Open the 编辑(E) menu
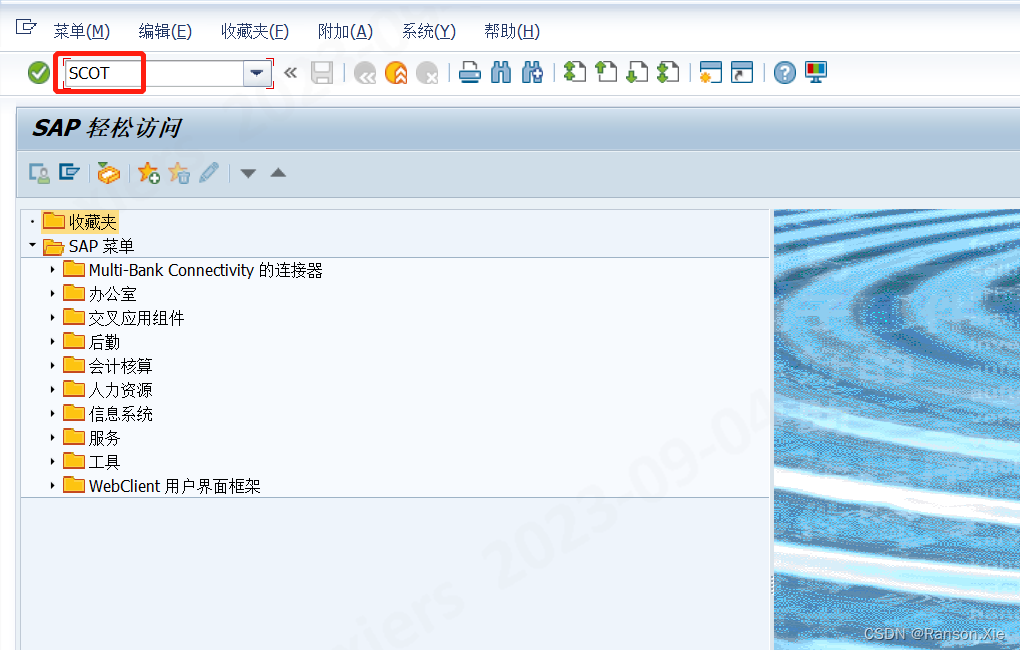Viewport: 1020px width, 650px height. click(x=165, y=31)
